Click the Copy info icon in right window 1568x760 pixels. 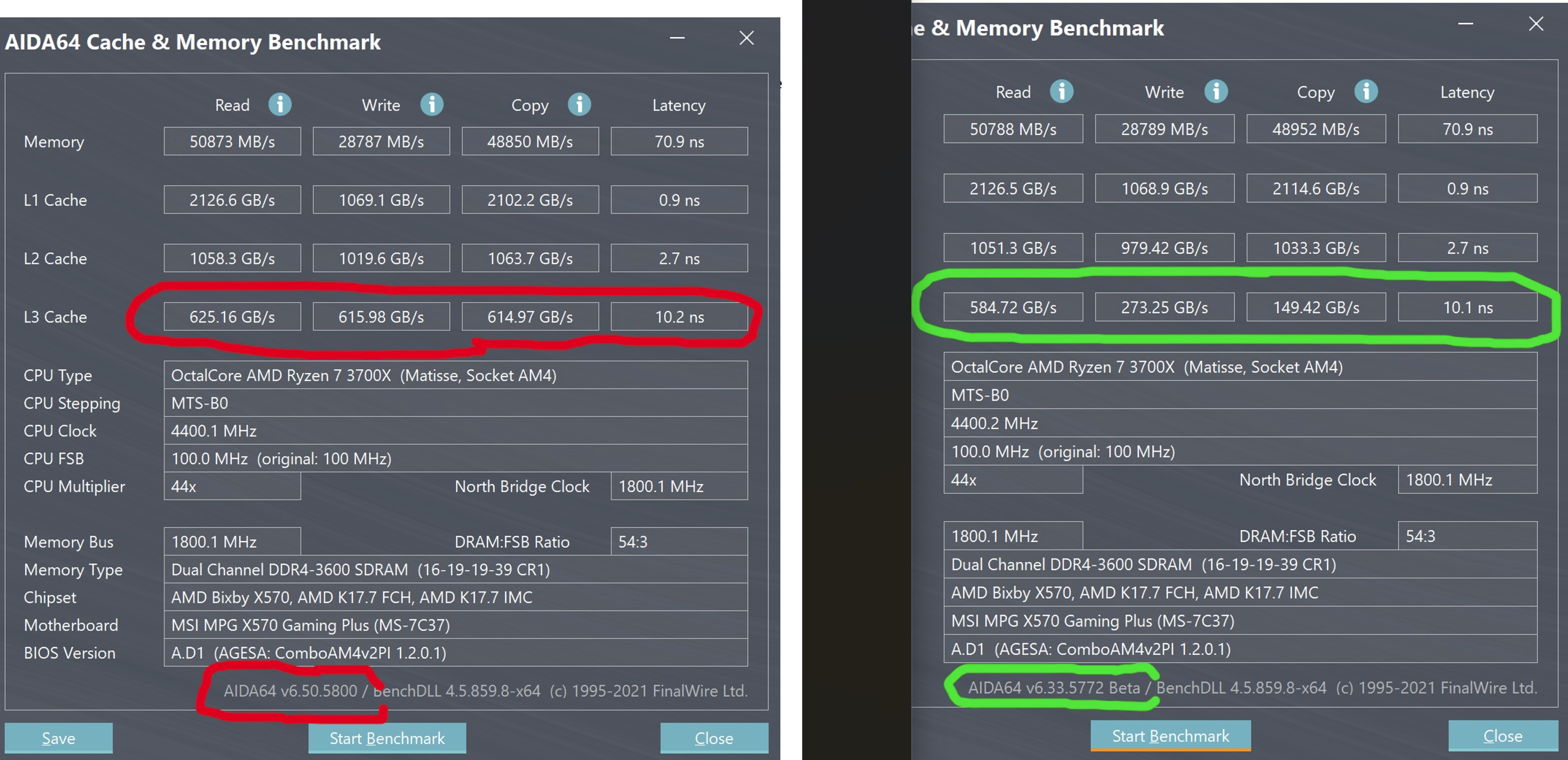click(1366, 91)
